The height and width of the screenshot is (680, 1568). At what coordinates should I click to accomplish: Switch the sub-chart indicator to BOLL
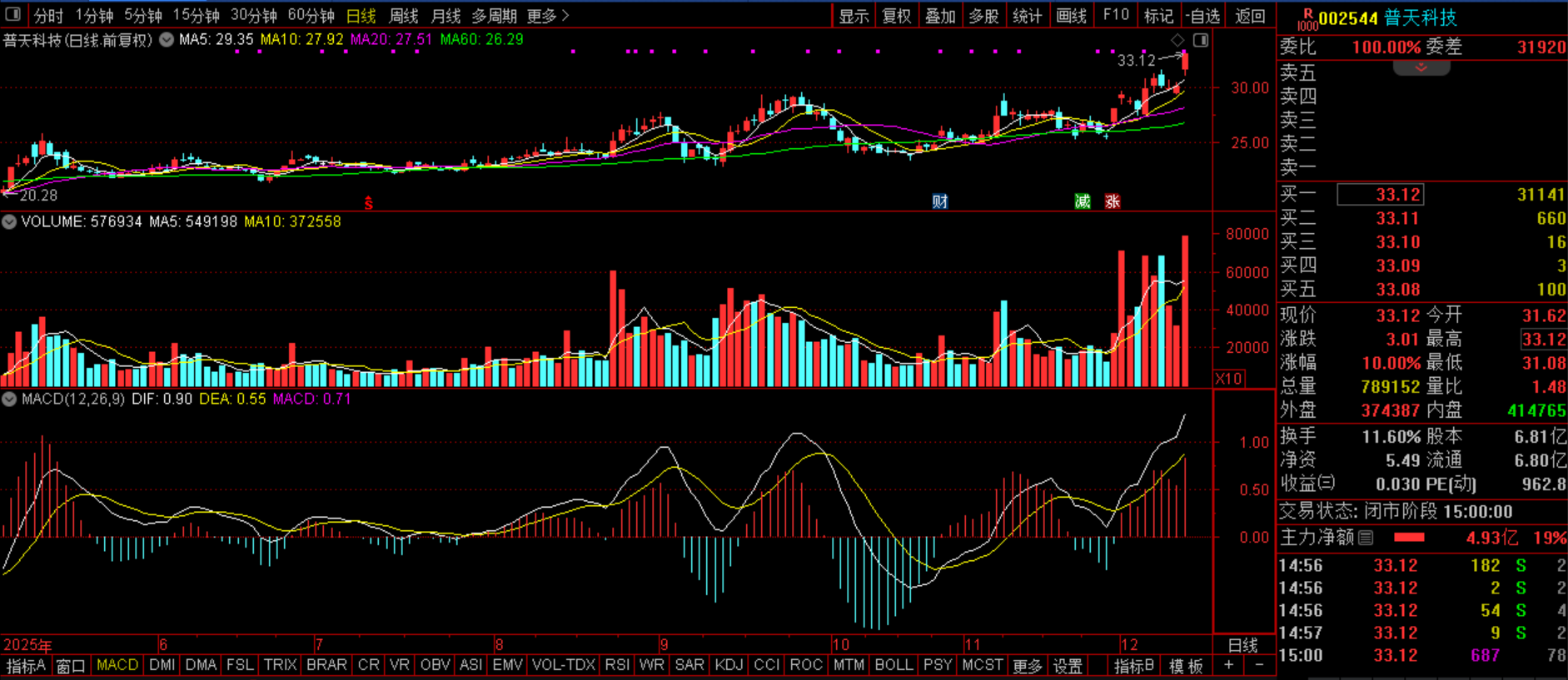tap(894, 665)
